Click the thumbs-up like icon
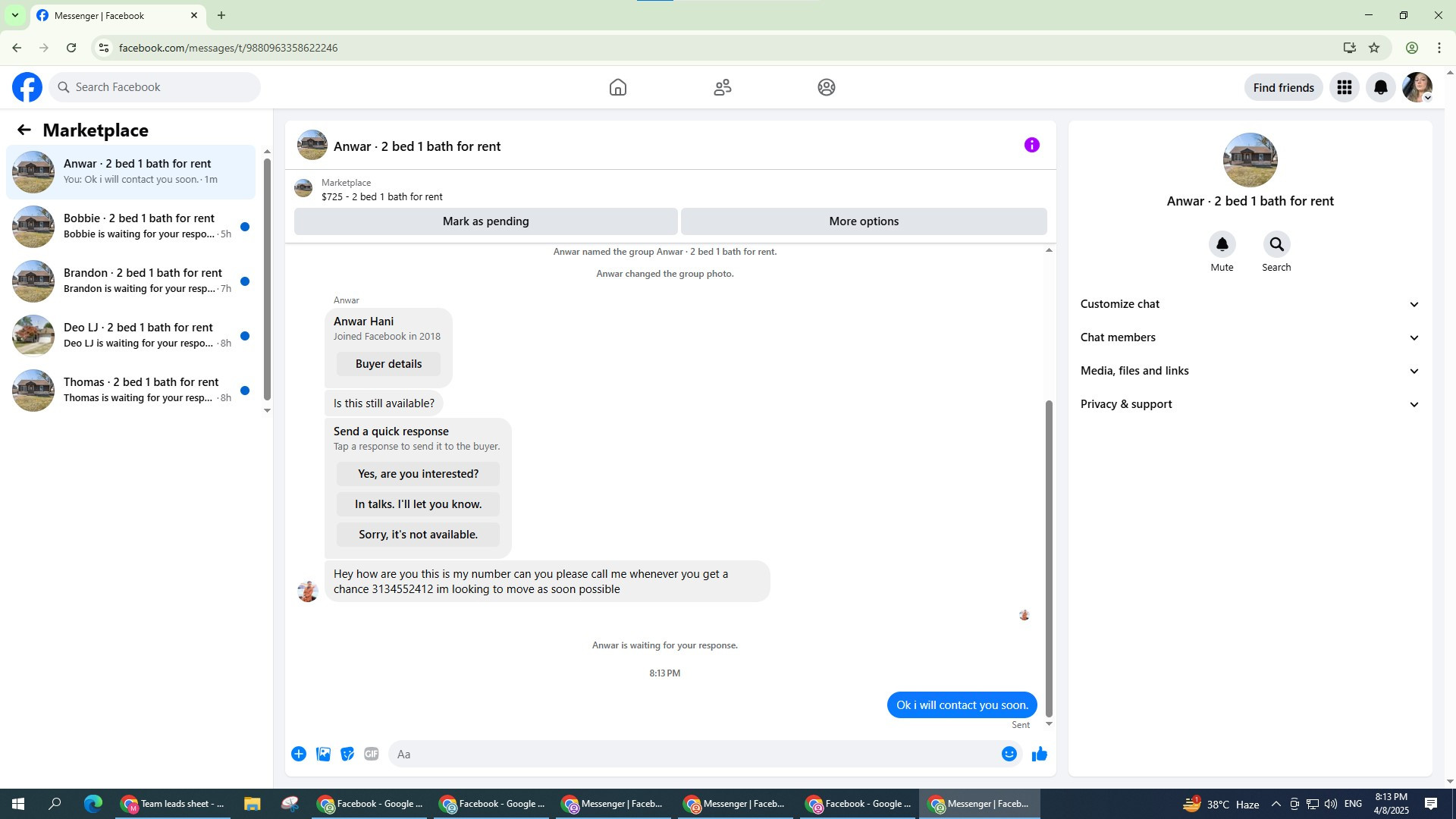The width and height of the screenshot is (1456, 819). [x=1039, y=754]
